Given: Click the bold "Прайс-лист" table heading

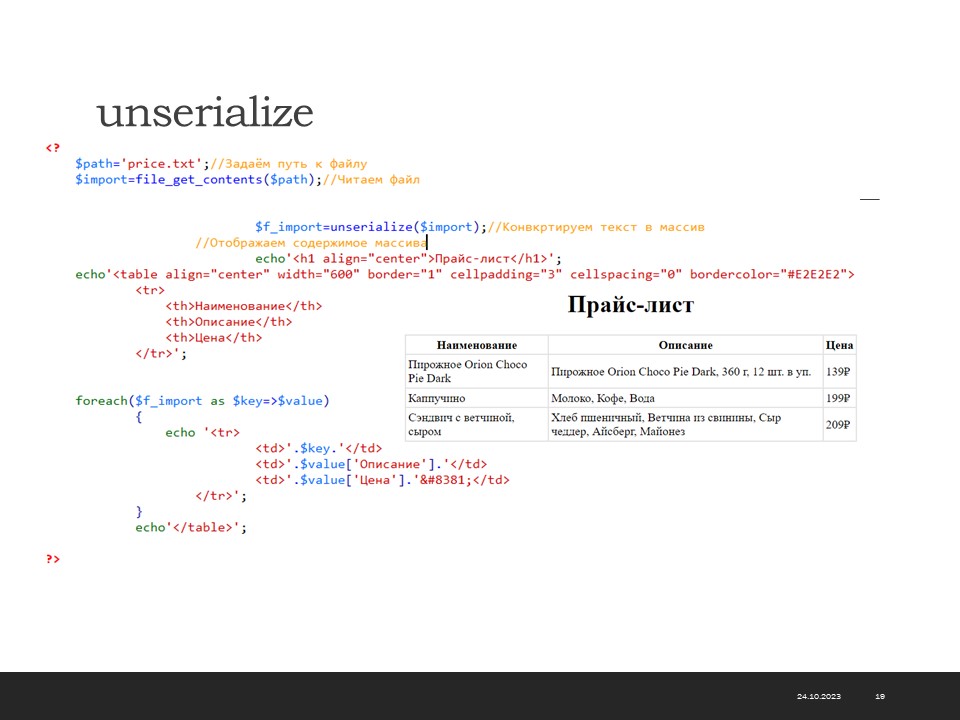Looking at the screenshot, I should pos(630,305).
